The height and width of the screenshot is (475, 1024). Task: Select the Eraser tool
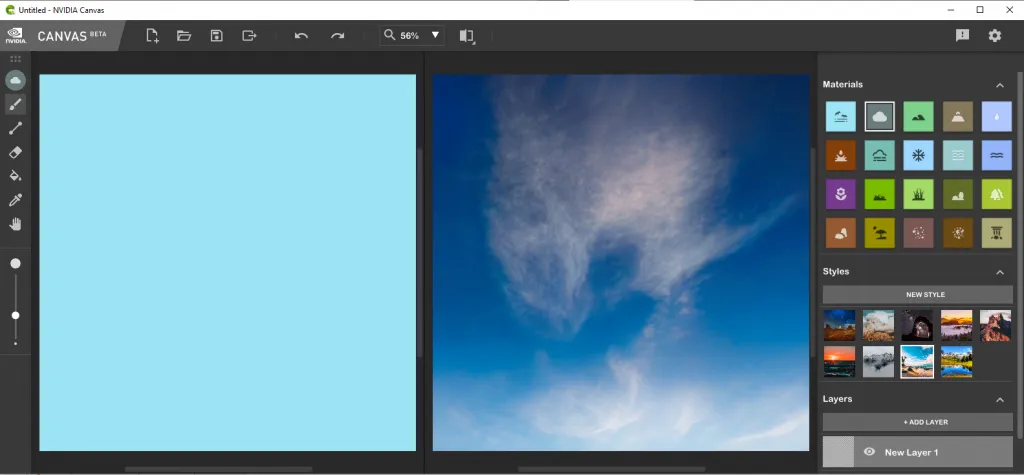(x=16, y=152)
